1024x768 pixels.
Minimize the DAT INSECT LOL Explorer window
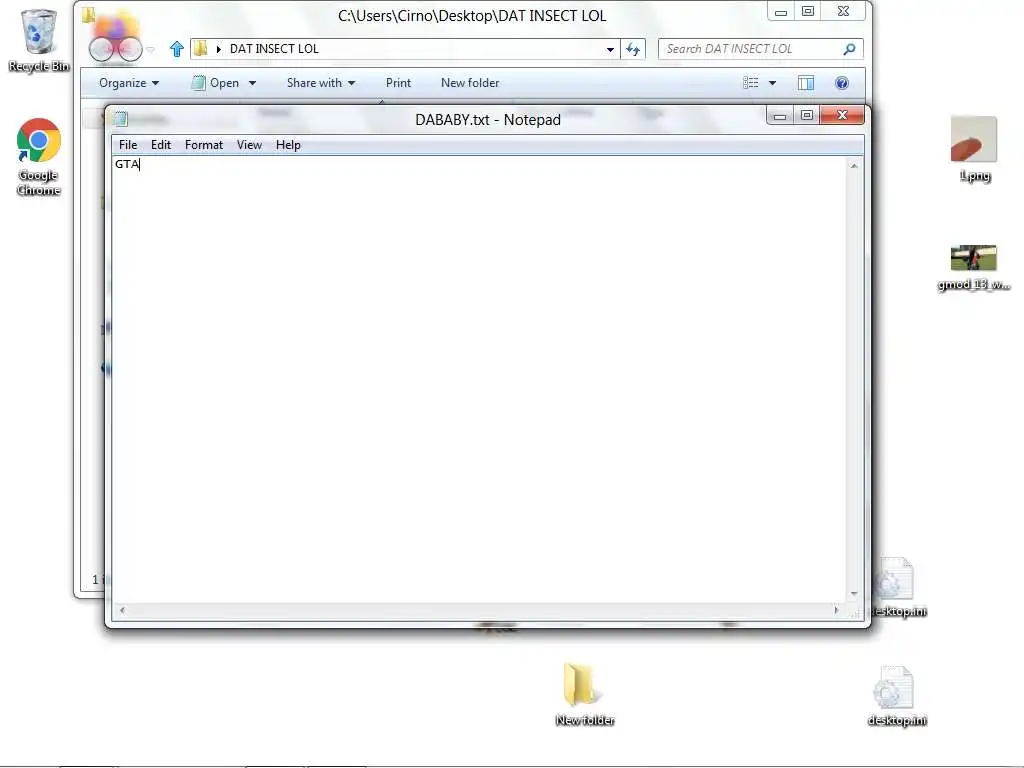pyautogui.click(x=780, y=12)
